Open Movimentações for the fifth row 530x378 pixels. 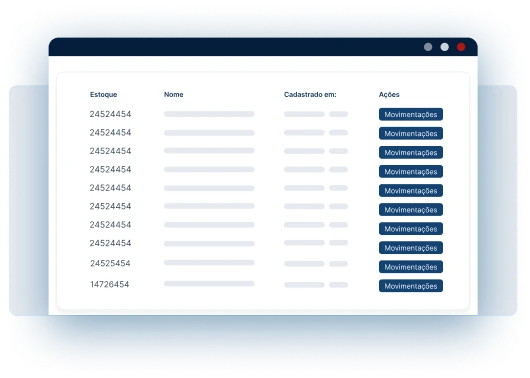(411, 190)
